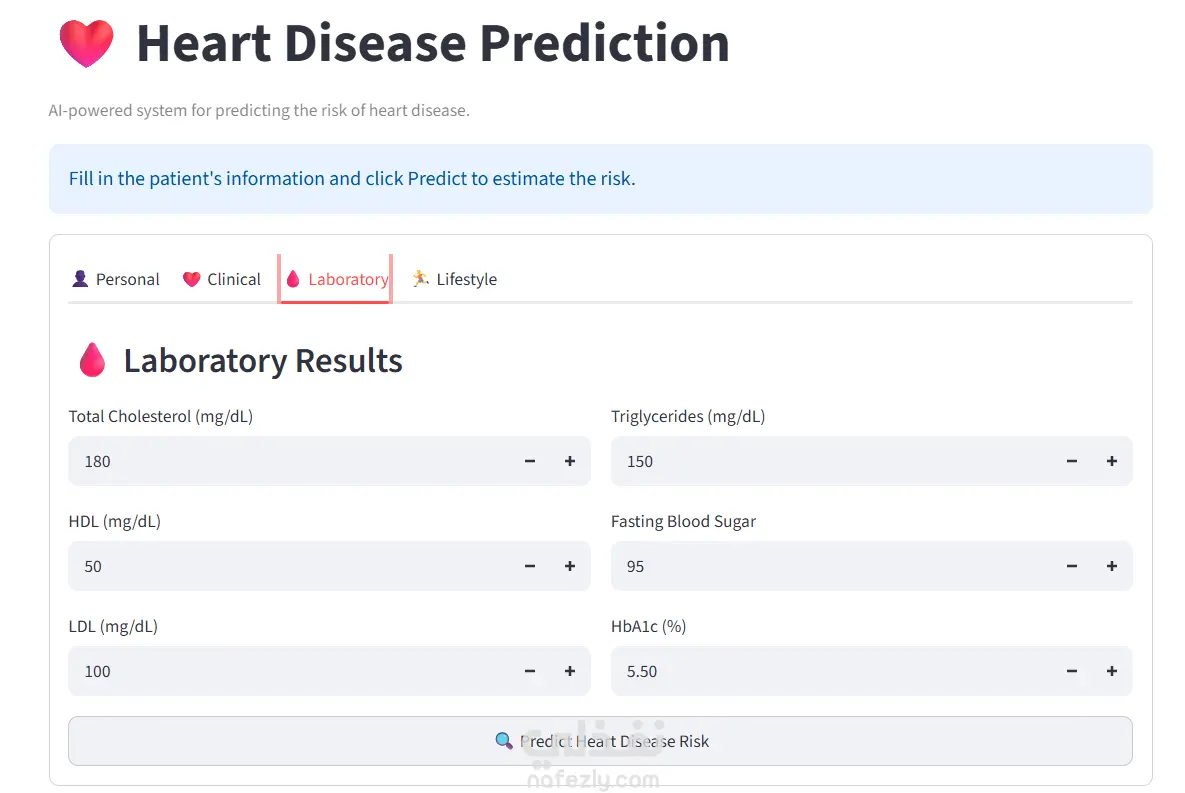
Task: Decrease HDL value with minus icon
Action: click(x=530, y=566)
